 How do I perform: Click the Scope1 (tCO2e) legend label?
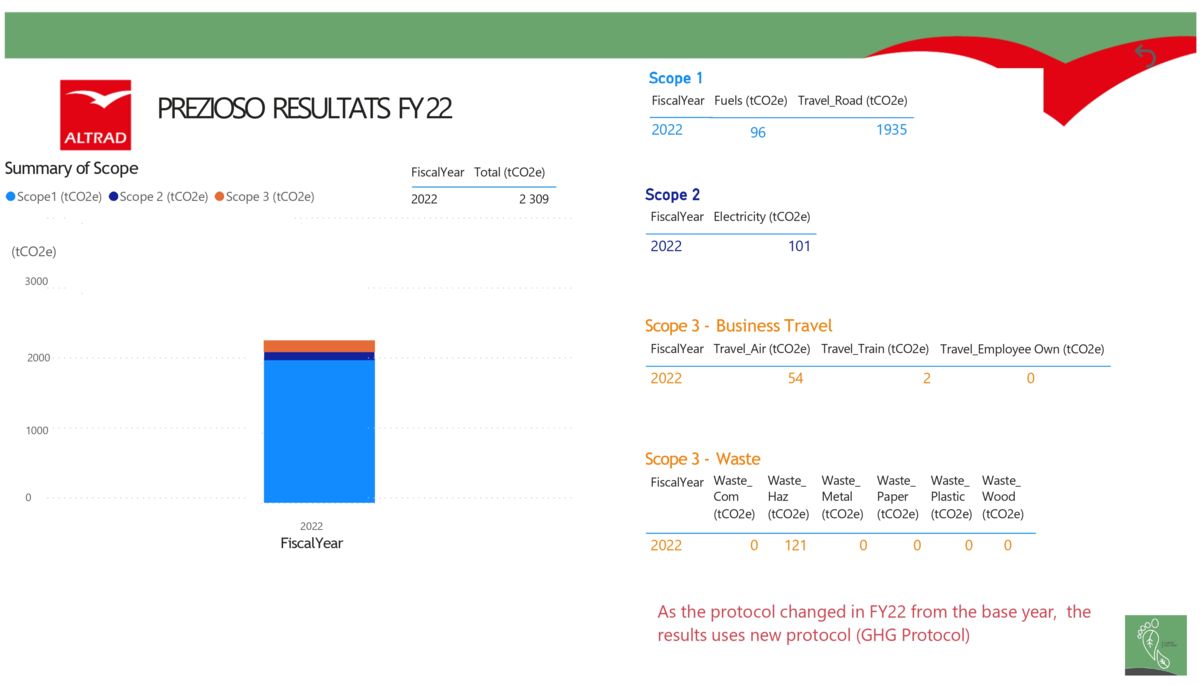click(60, 197)
